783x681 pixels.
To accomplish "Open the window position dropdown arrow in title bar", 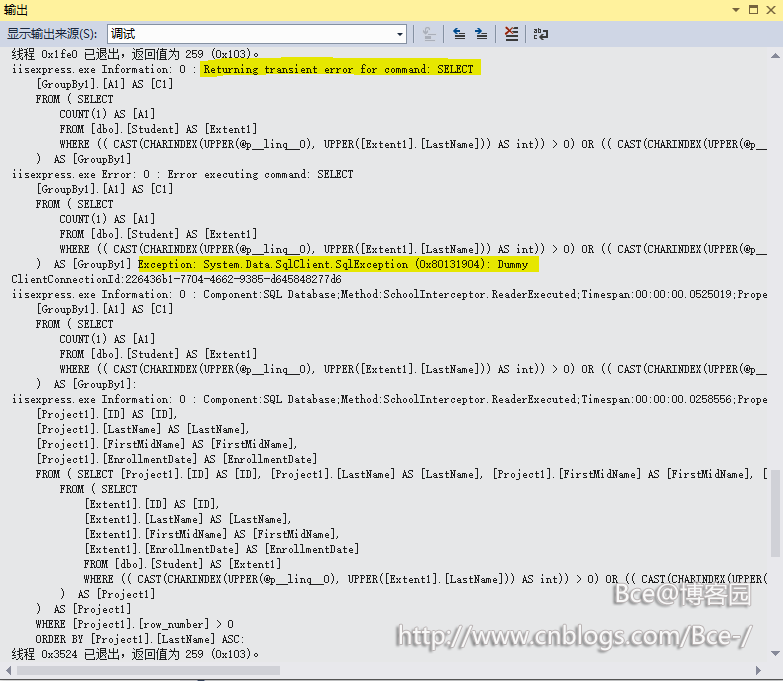I will 736,10.
